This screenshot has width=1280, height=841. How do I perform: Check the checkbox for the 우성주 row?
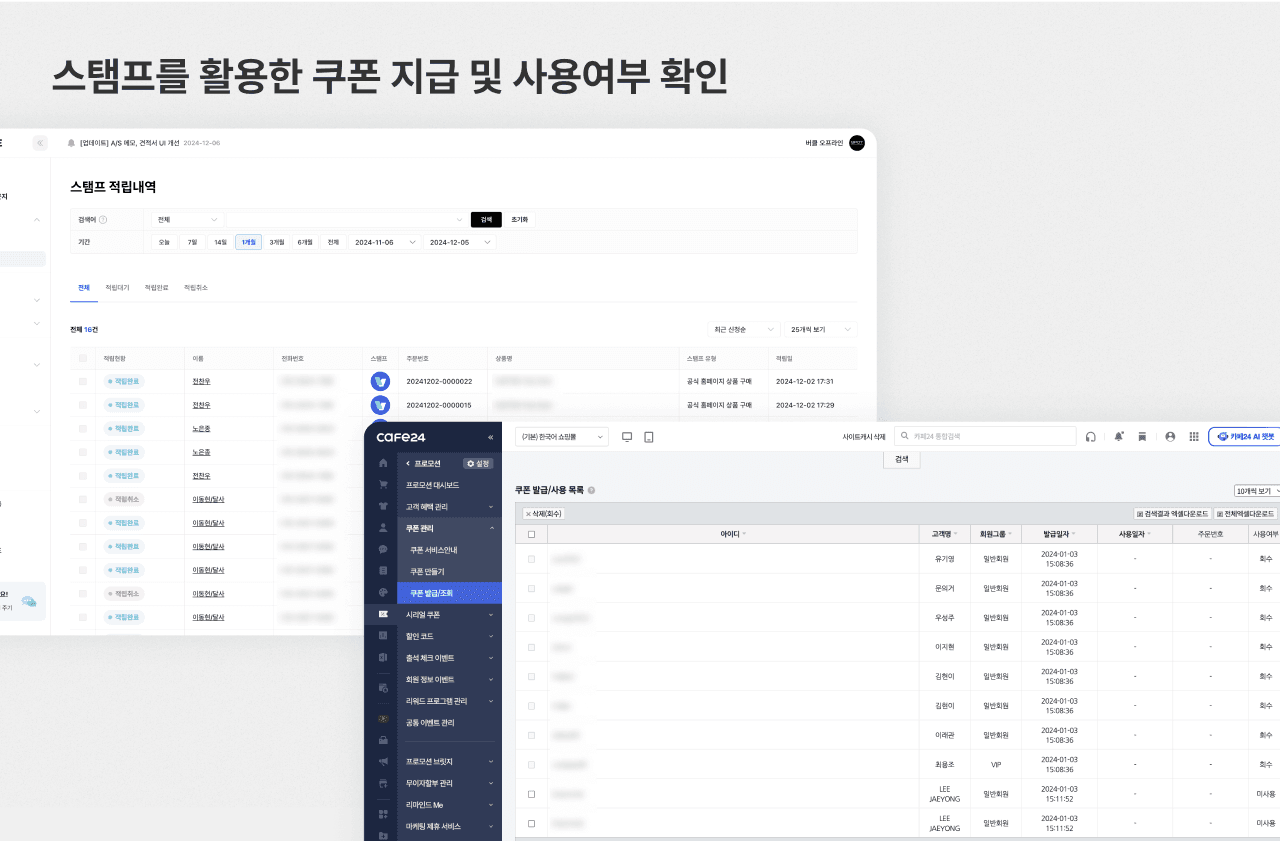point(531,618)
